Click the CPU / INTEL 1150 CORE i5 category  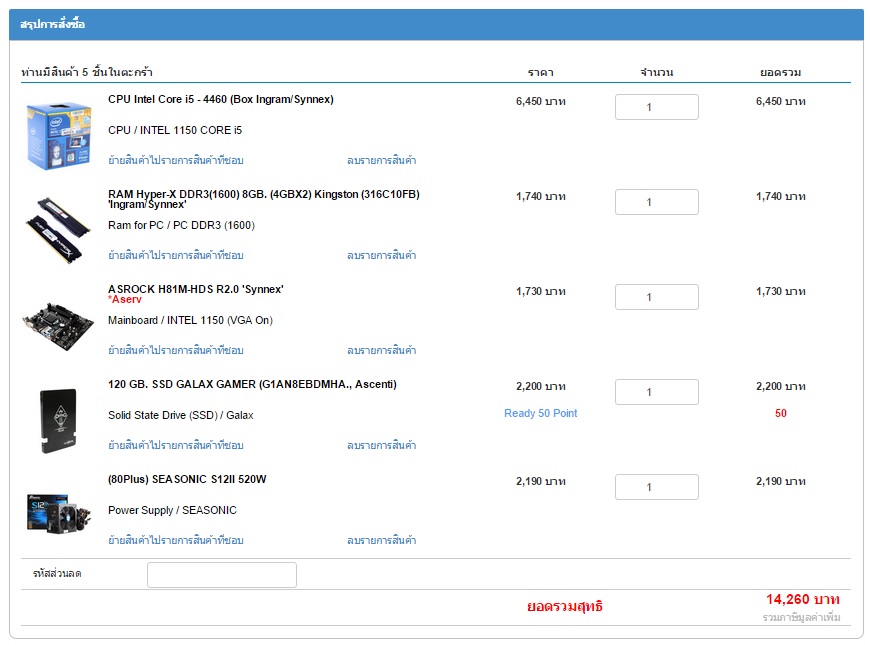pos(175,130)
